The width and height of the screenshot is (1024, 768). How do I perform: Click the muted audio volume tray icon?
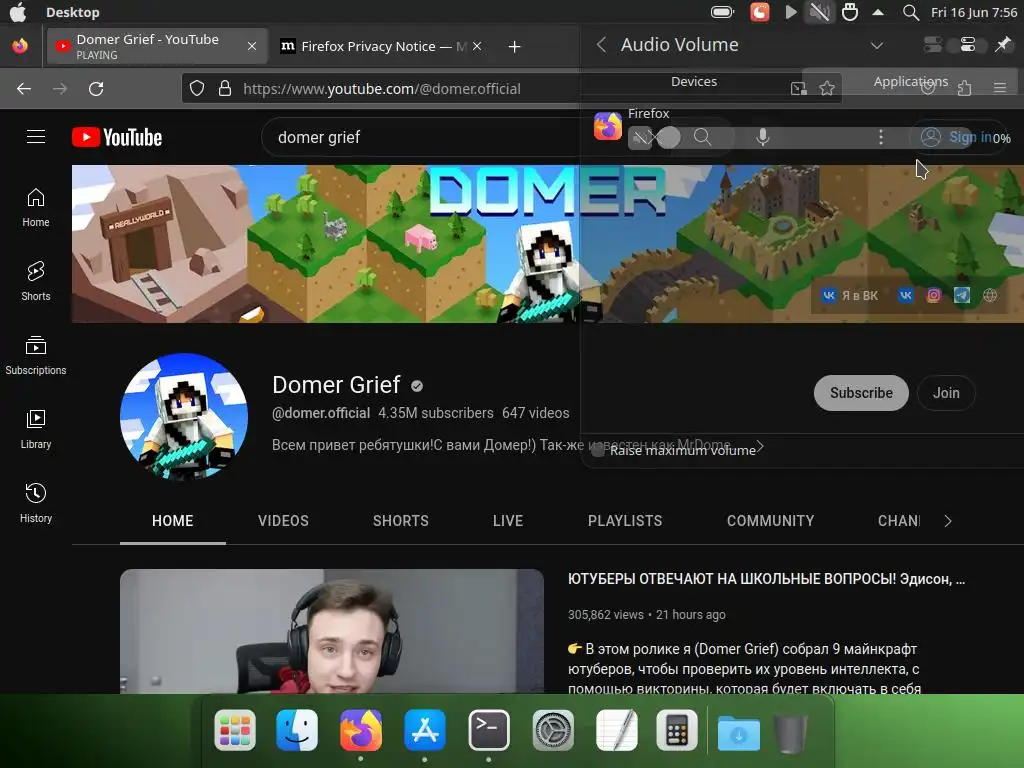[819, 12]
